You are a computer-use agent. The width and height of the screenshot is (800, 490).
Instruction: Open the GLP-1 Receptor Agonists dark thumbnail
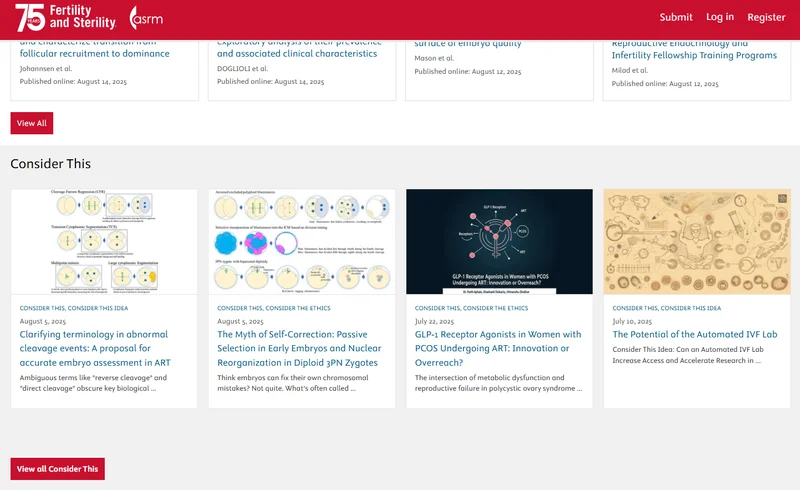click(499, 241)
